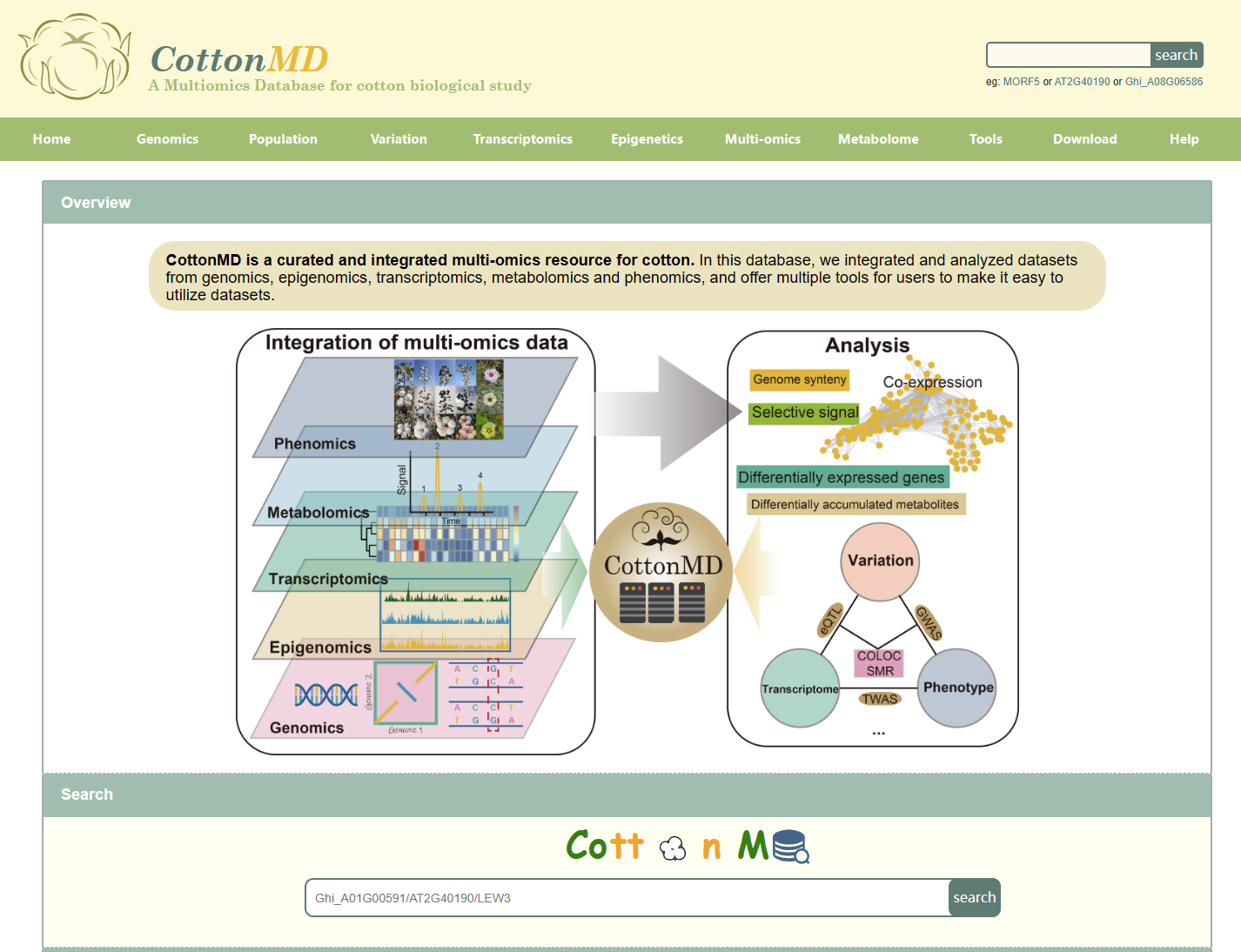Click the database magnifier icon in Cotton MD logo
The image size is (1241, 952).
(791, 846)
